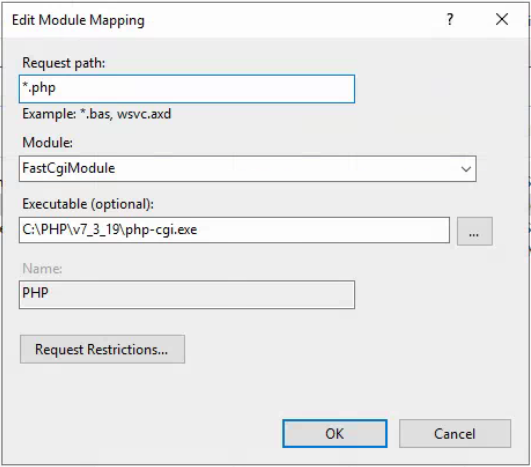Open the Request Restrictions dialog

102,349
